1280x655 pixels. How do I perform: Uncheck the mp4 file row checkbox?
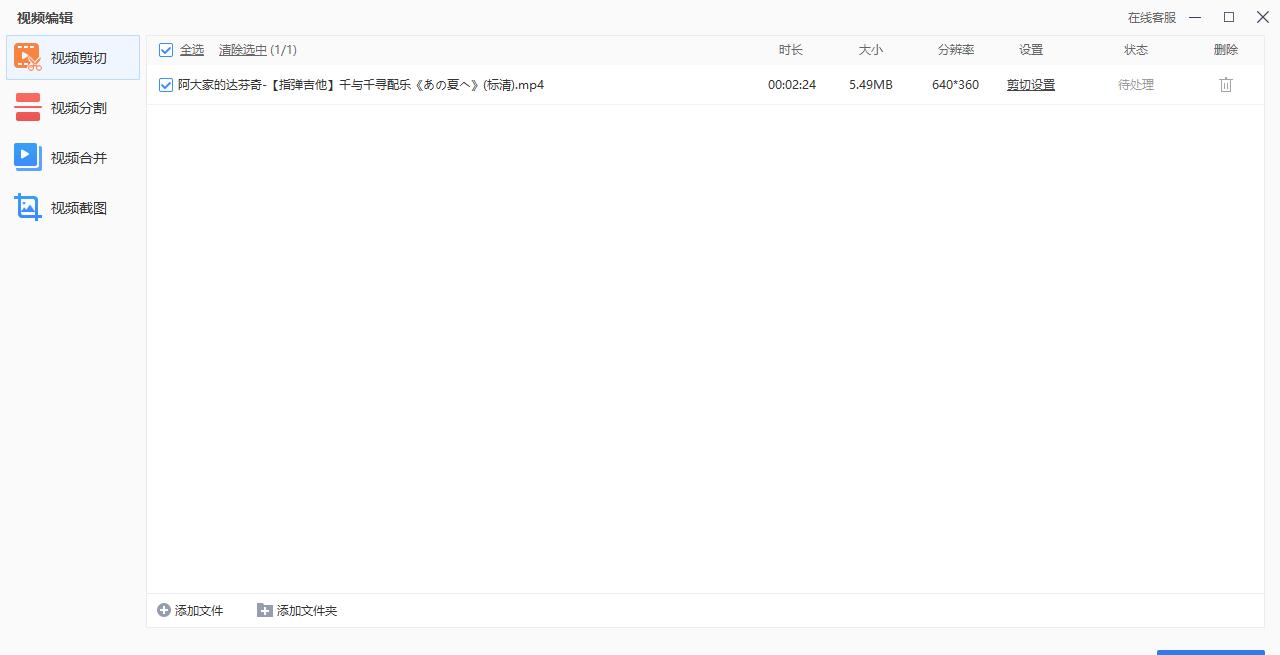tap(166, 85)
